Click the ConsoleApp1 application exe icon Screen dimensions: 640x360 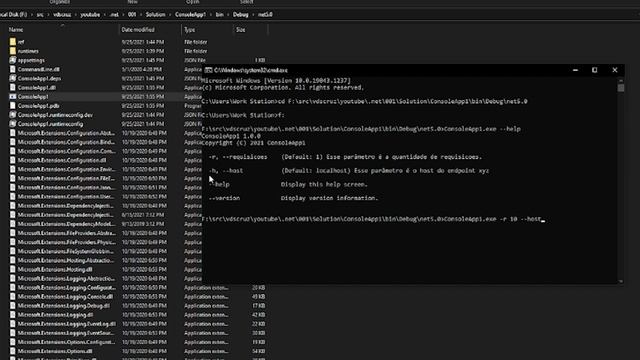pyautogui.click(x=13, y=96)
